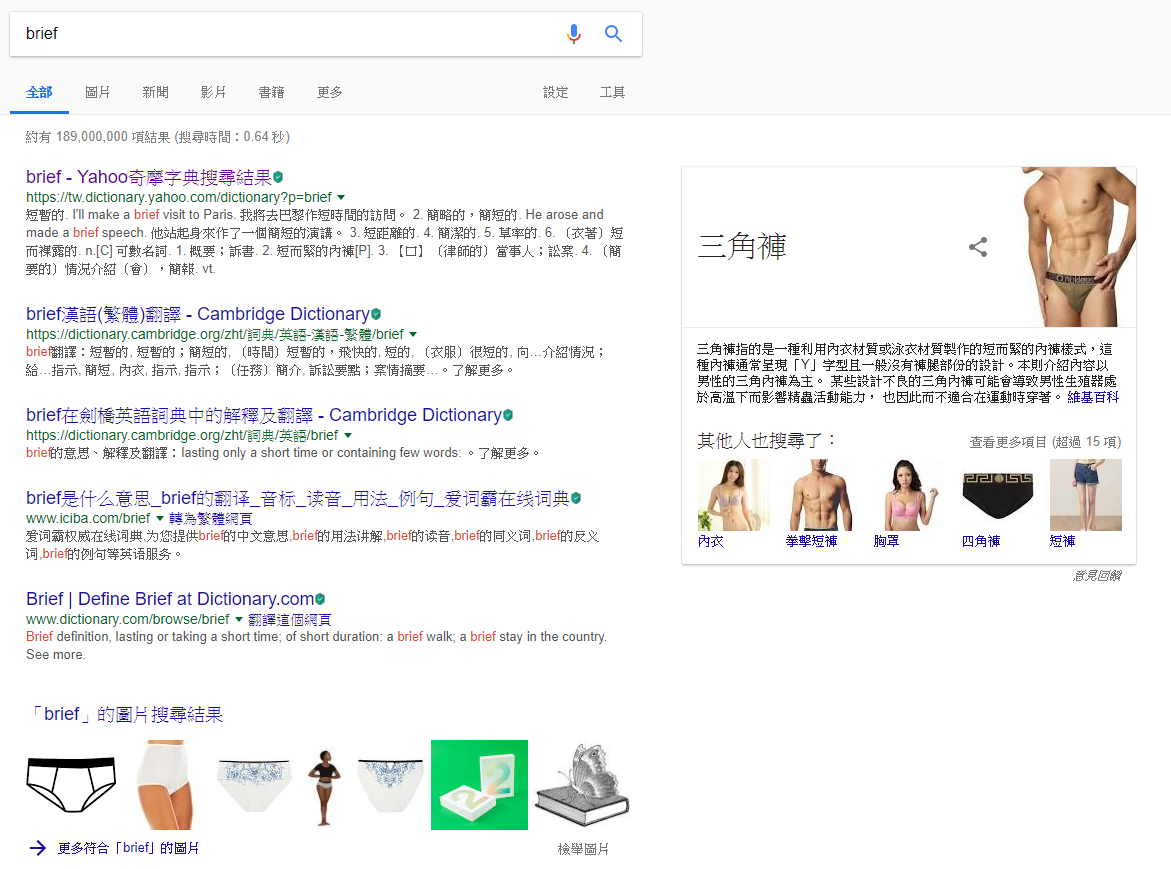Viewport: 1171px width, 869px height.
Task: Expand dropdown arrow after Yahoo dictionary URL
Action: click(x=341, y=198)
